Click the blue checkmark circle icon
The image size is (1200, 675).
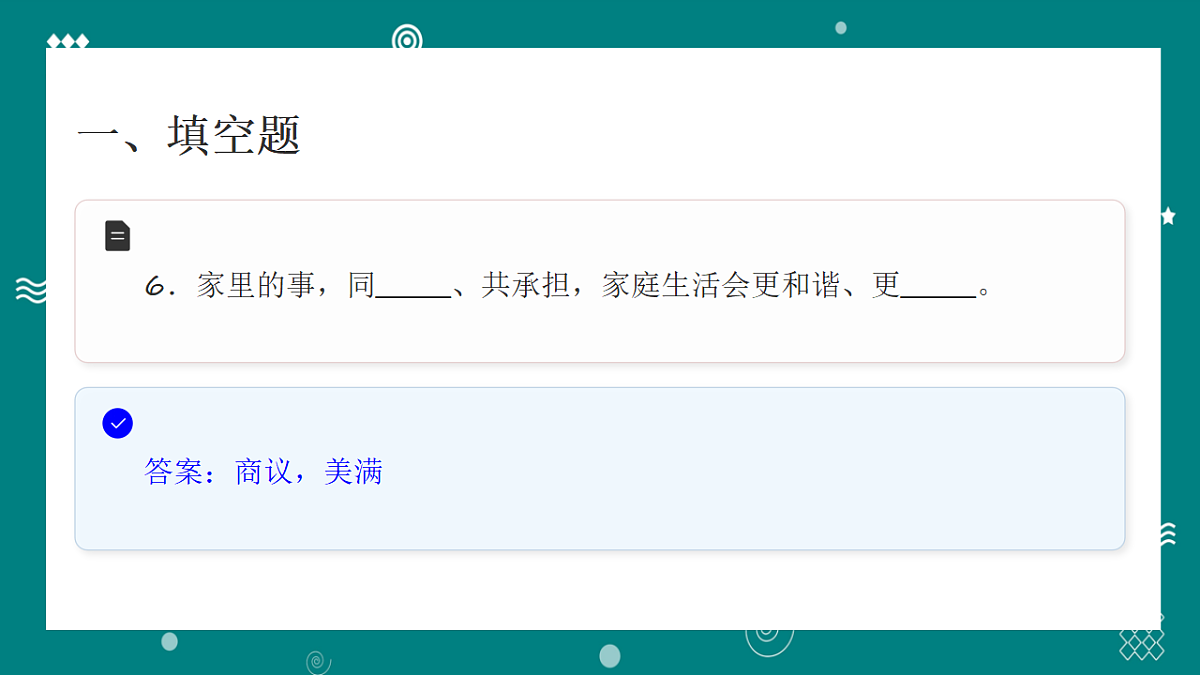point(118,423)
